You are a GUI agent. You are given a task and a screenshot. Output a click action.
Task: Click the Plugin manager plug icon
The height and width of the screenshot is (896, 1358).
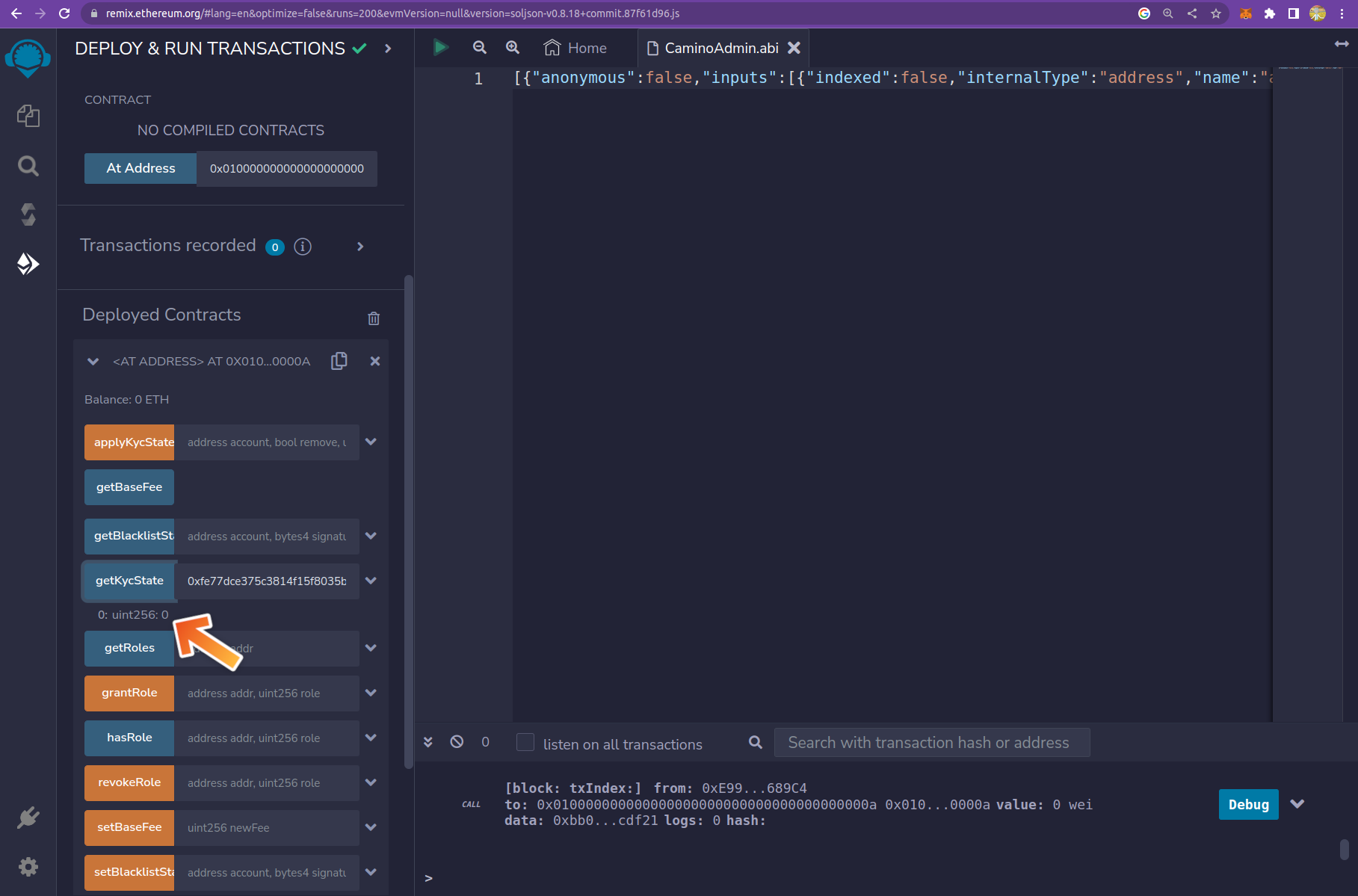click(x=28, y=818)
